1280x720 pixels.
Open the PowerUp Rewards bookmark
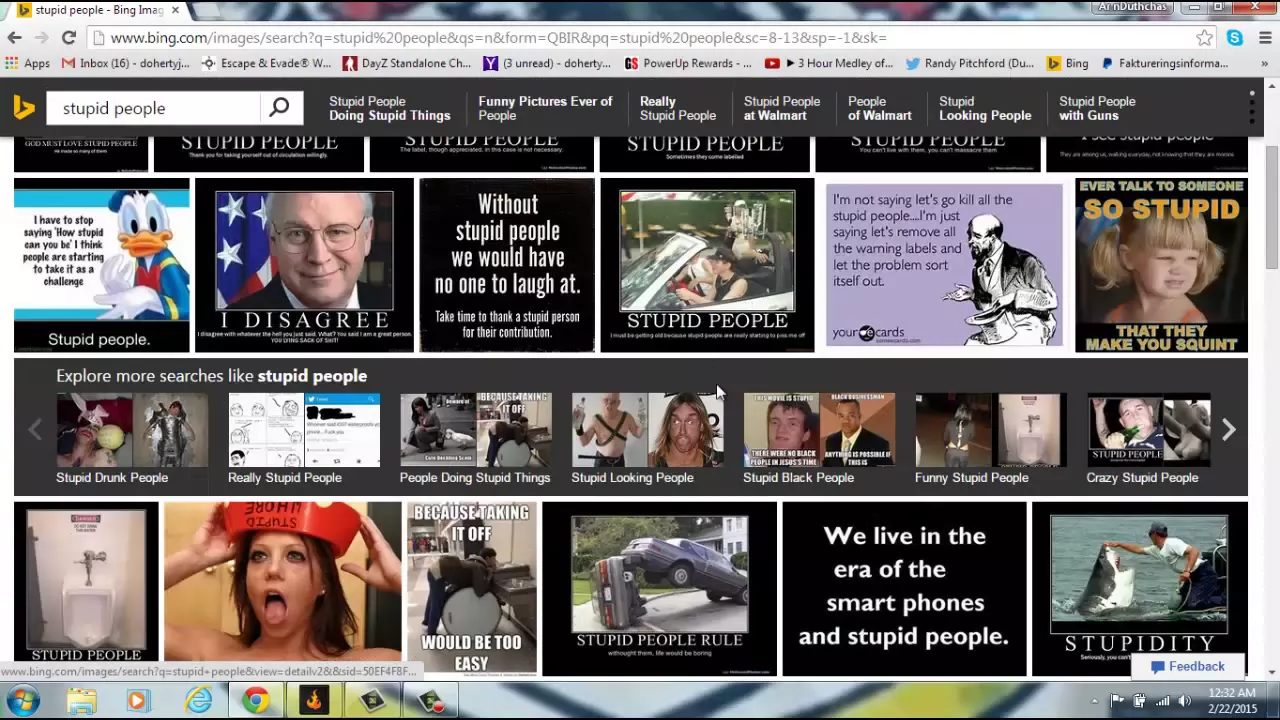coord(688,63)
